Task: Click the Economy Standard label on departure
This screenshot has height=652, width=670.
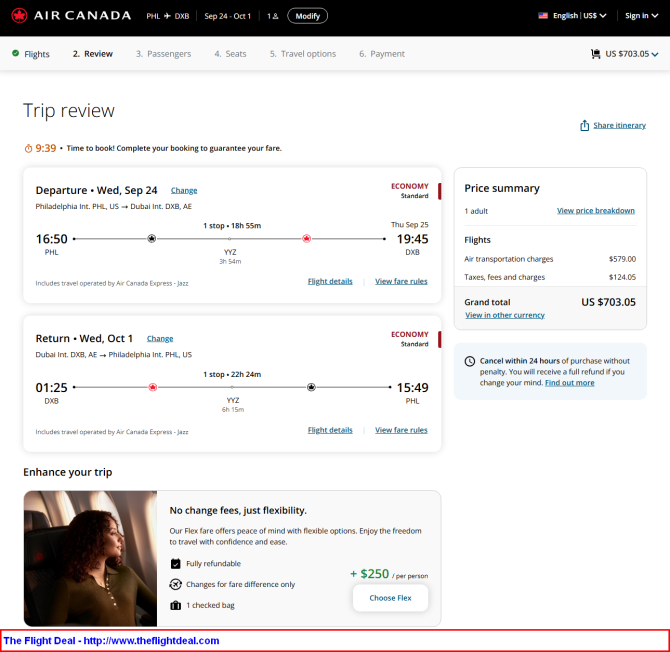Action: 410,191
